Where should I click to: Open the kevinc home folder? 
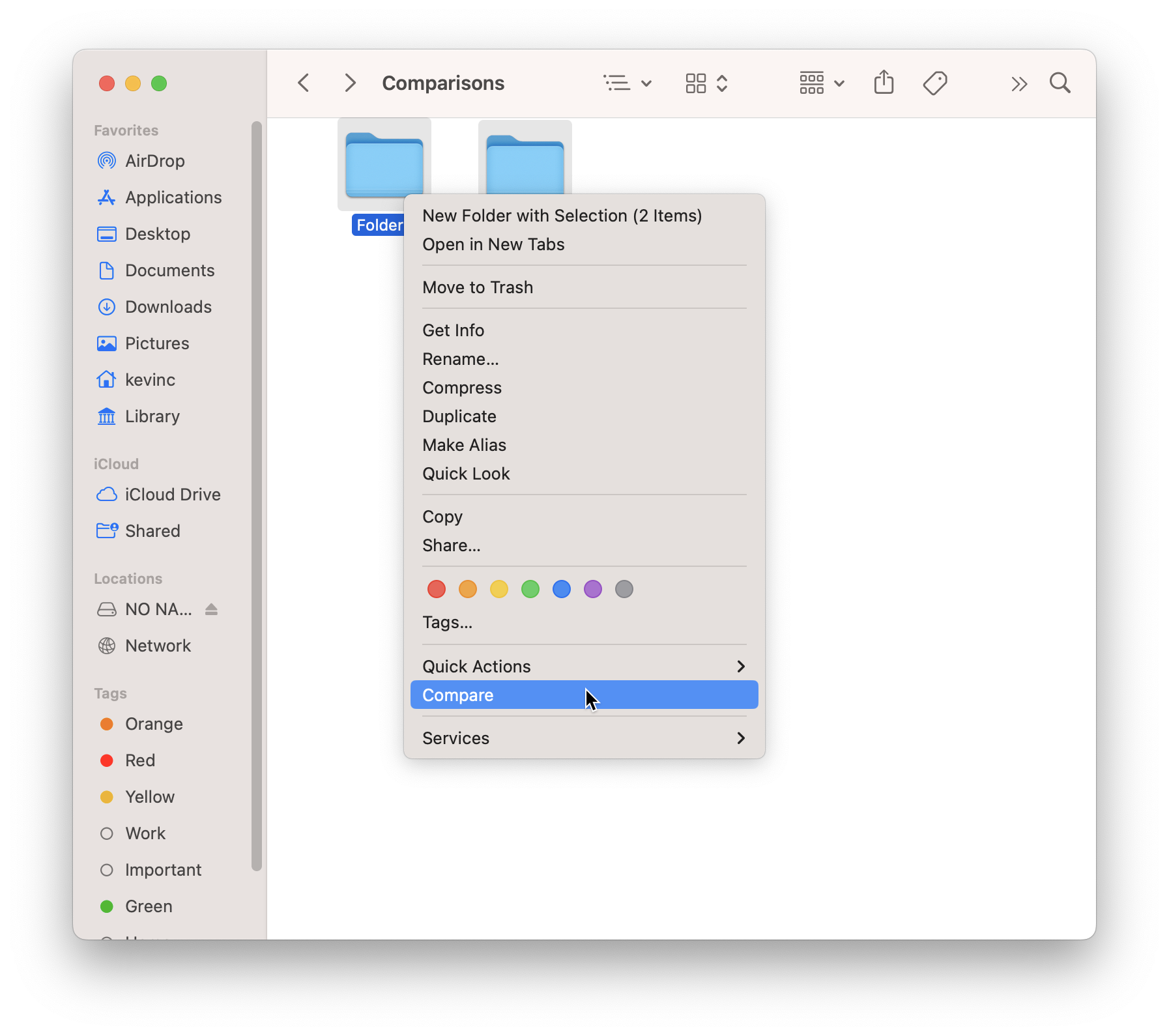tap(136, 380)
